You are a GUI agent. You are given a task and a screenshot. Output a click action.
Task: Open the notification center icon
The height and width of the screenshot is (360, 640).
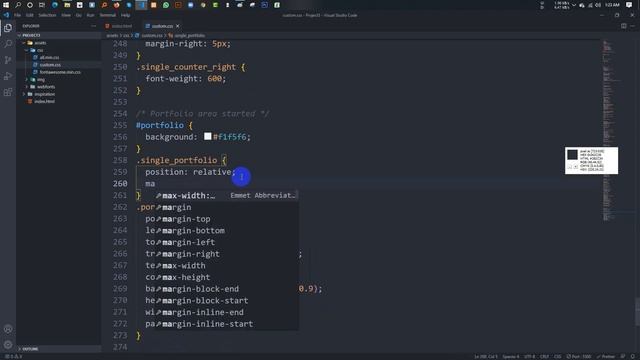(x=629, y=5)
